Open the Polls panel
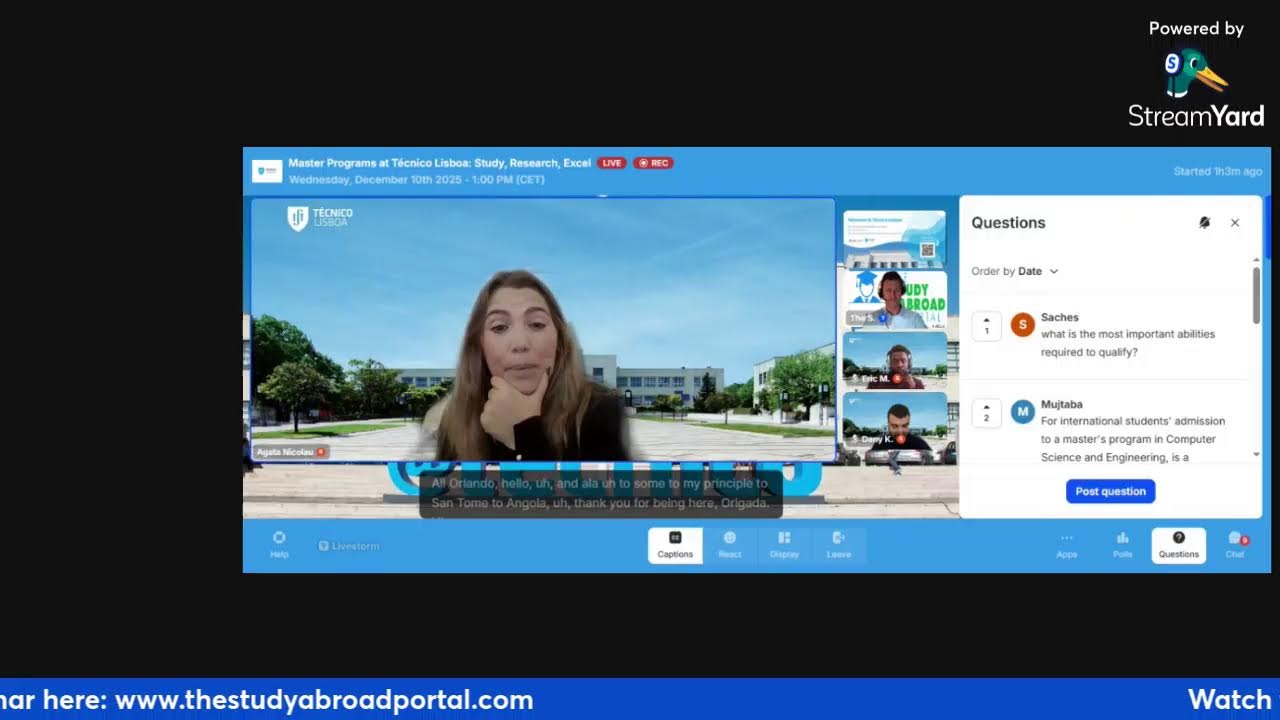 point(1122,545)
